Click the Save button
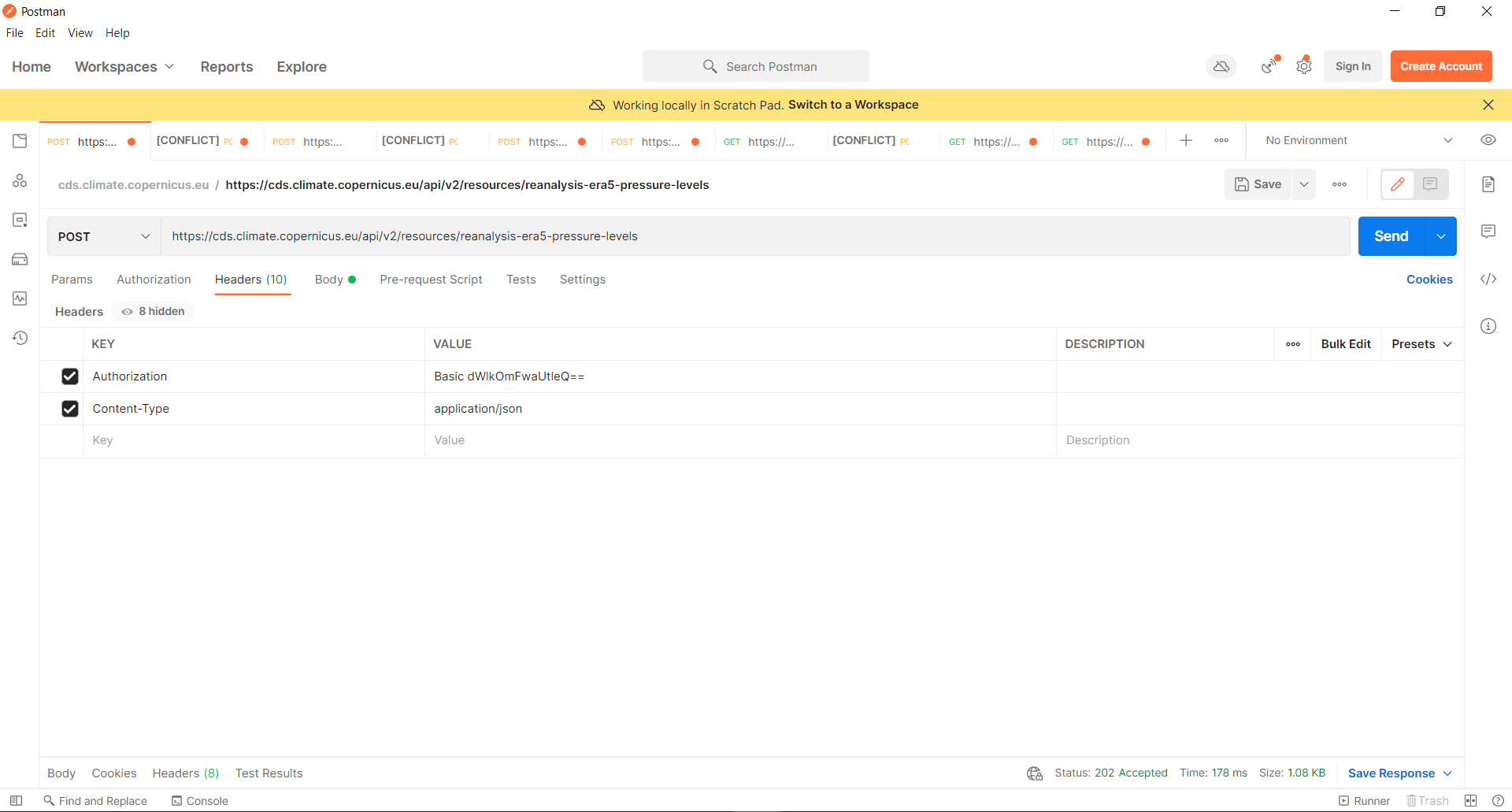 tap(1258, 184)
